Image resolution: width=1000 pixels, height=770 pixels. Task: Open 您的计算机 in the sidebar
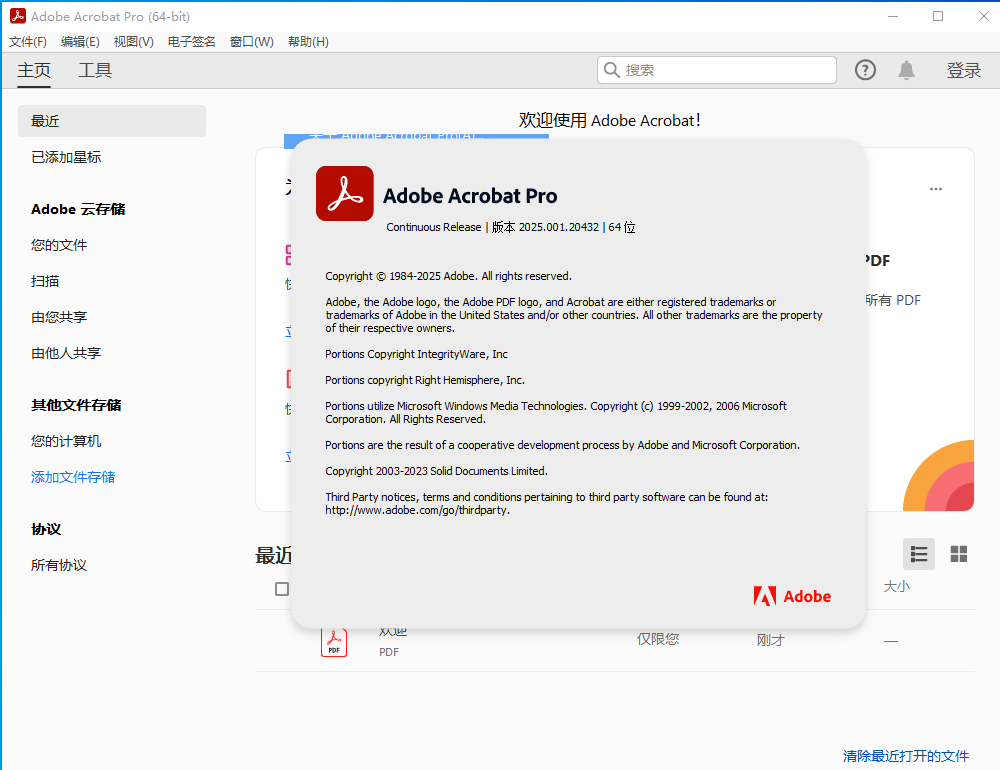point(66,441)
